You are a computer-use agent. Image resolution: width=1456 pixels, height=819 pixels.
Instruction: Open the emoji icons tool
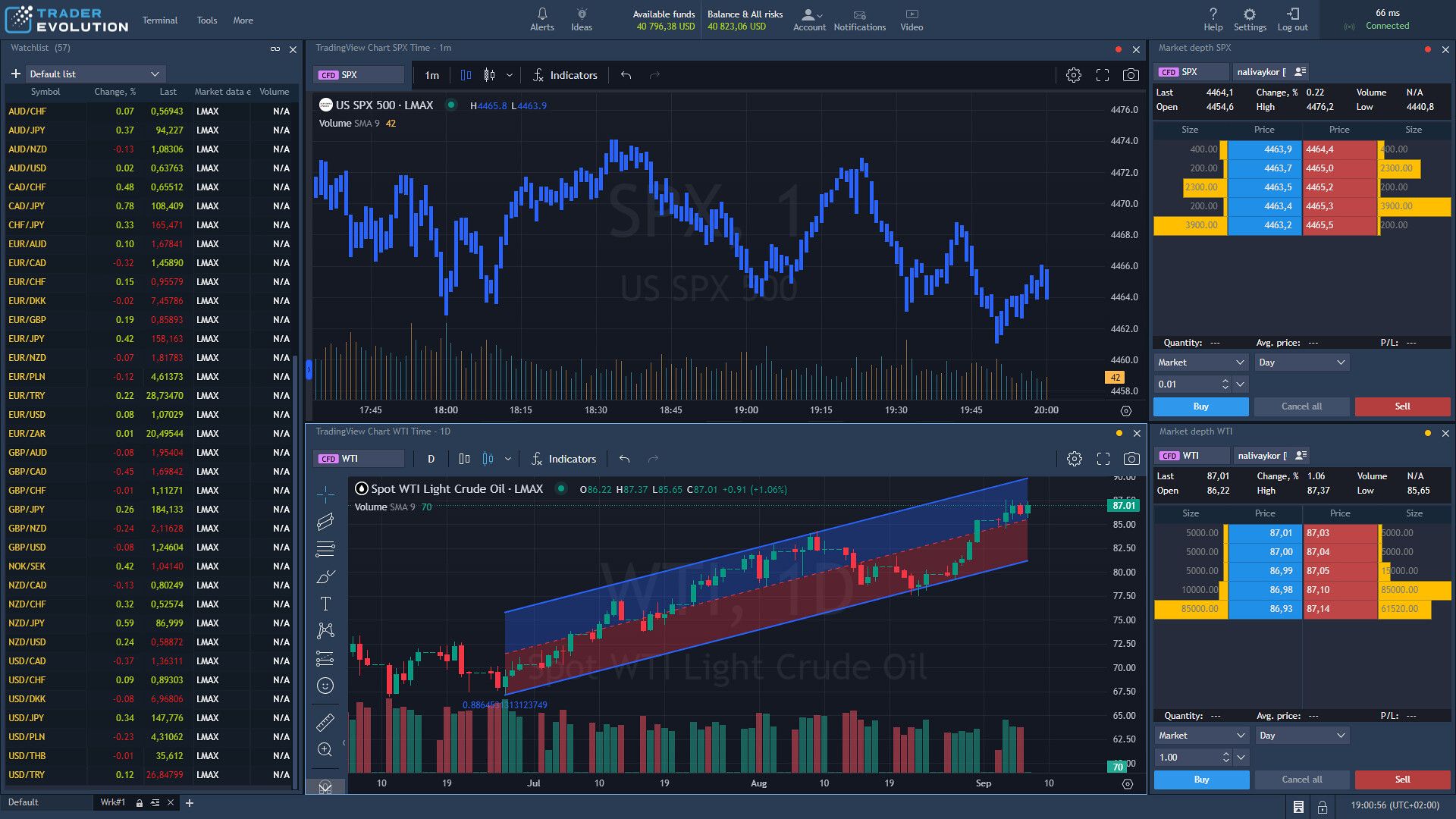[x=325, y=686]
